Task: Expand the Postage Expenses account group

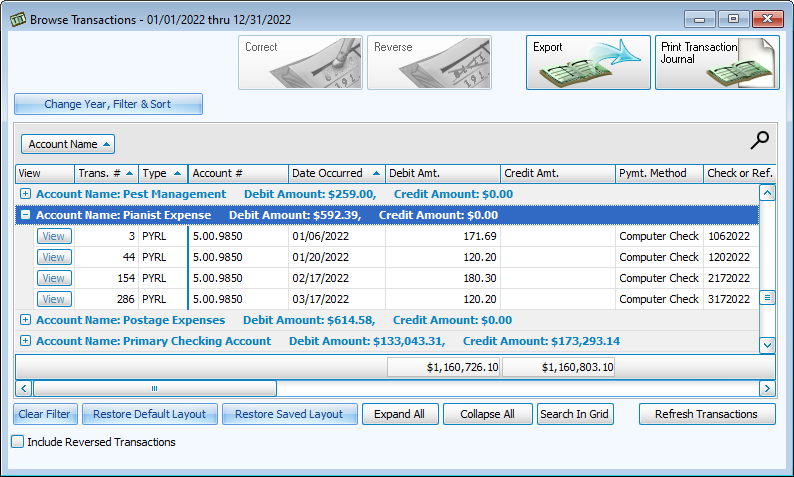Action: (x=26, y=320)
